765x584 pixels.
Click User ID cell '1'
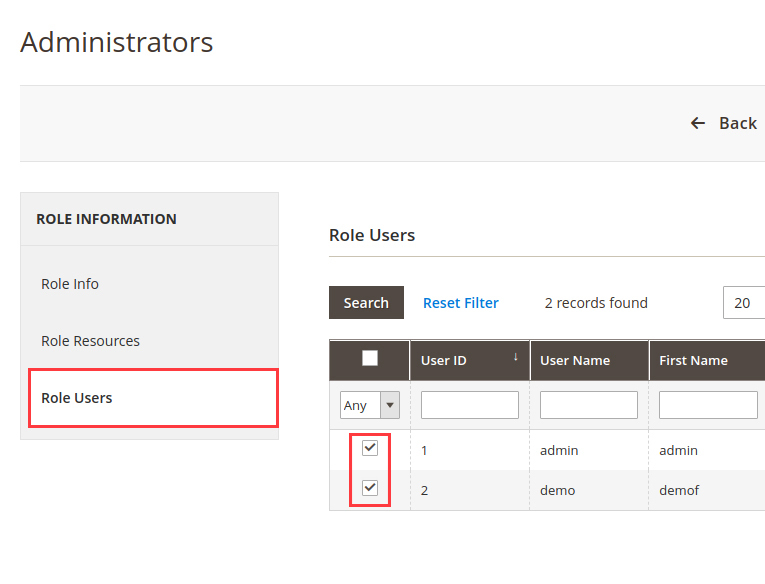pyautogui.click(x=424, y=450)
